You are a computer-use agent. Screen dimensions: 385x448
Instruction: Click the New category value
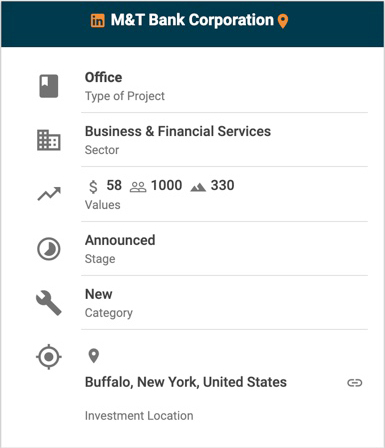tap(99, 294)
